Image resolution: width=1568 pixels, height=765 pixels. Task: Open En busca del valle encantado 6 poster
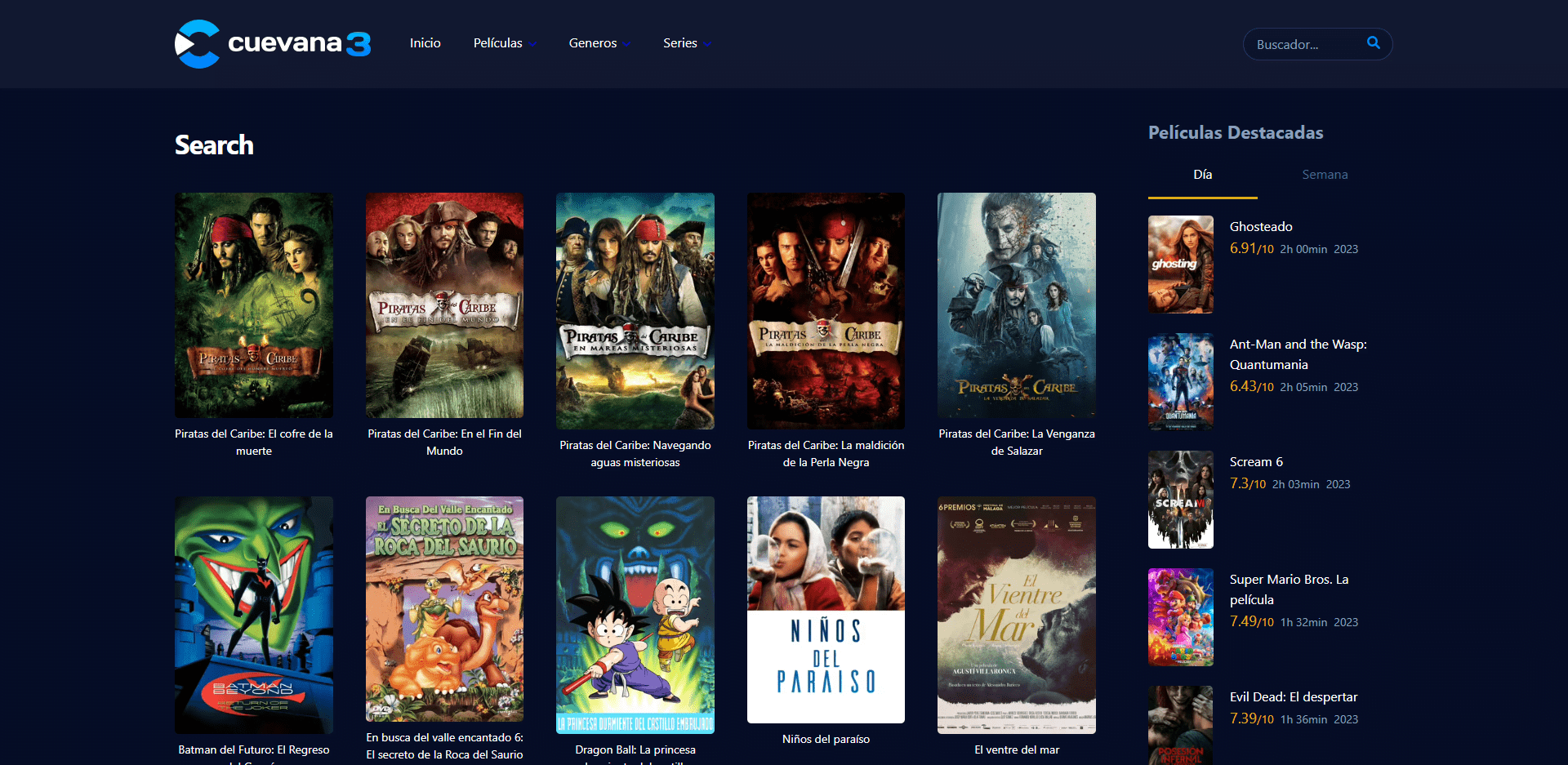pyautogui.click(x=444, y=609)
